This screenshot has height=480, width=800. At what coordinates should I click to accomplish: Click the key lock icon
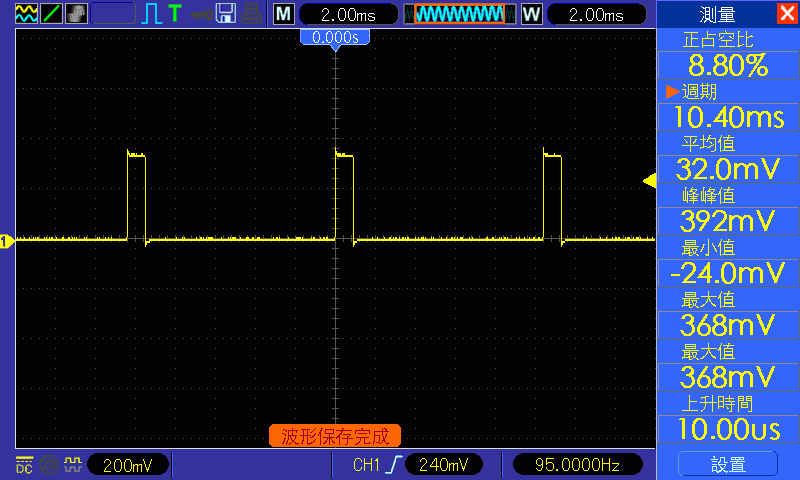pos(202,14)
